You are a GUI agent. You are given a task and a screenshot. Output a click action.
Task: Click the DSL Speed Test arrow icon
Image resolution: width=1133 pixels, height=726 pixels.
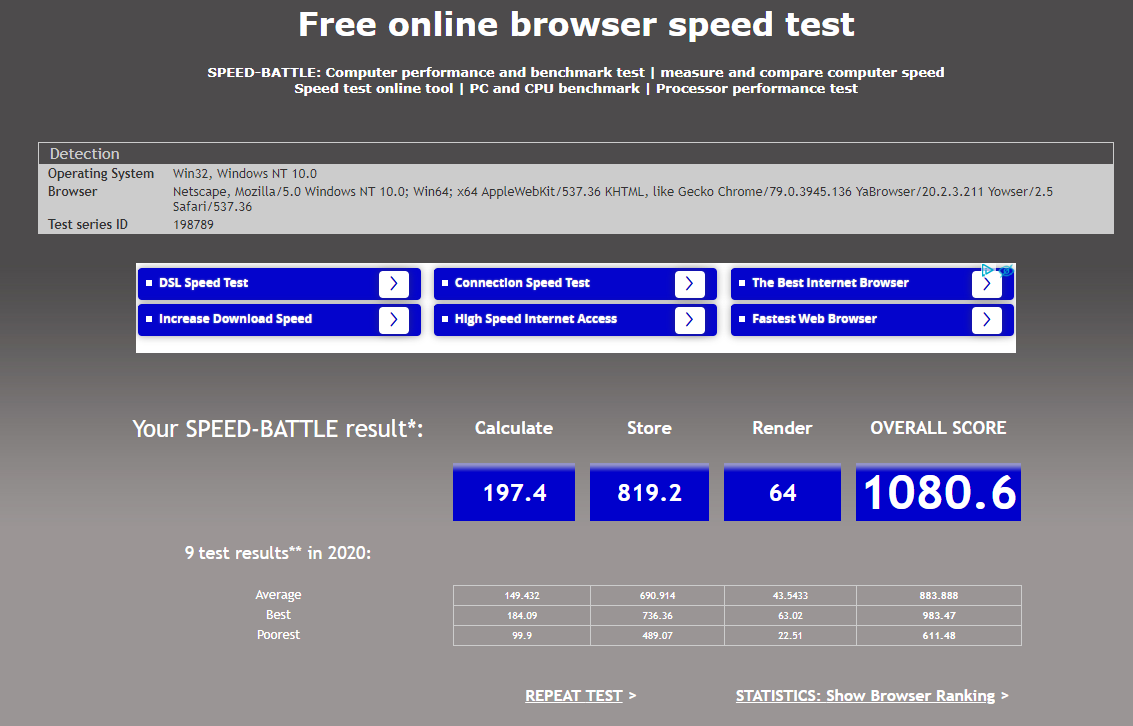tap(394, 284)
